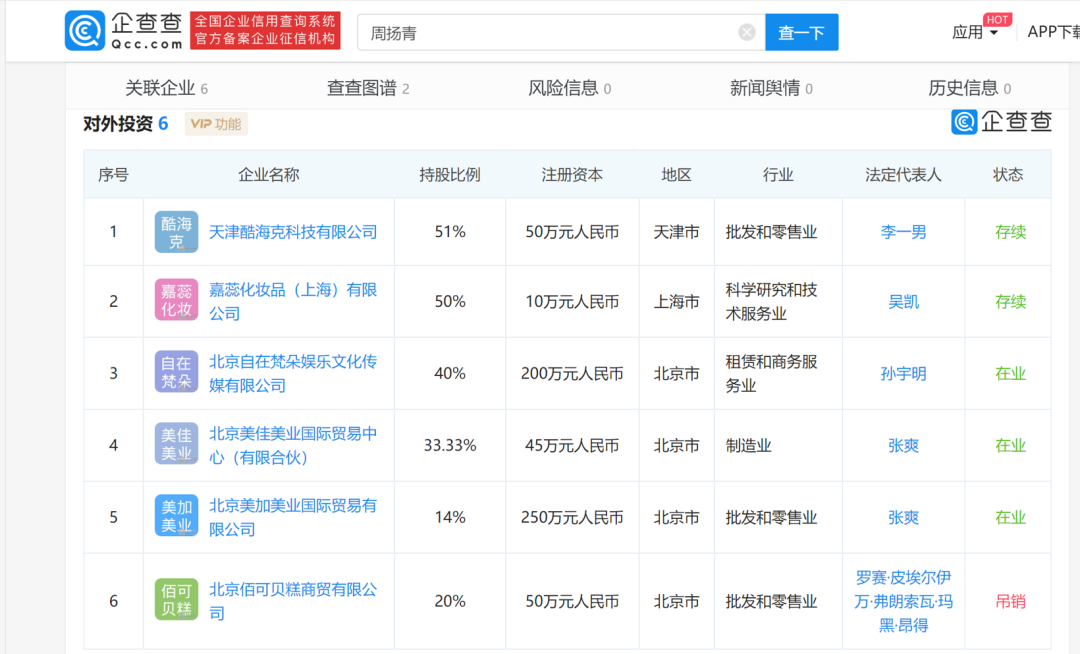Image resolution: width=1080 pixels, height=654 pixels.
Task: Switch to the 查查图谱 tab
Action: (x=368, y=88)
